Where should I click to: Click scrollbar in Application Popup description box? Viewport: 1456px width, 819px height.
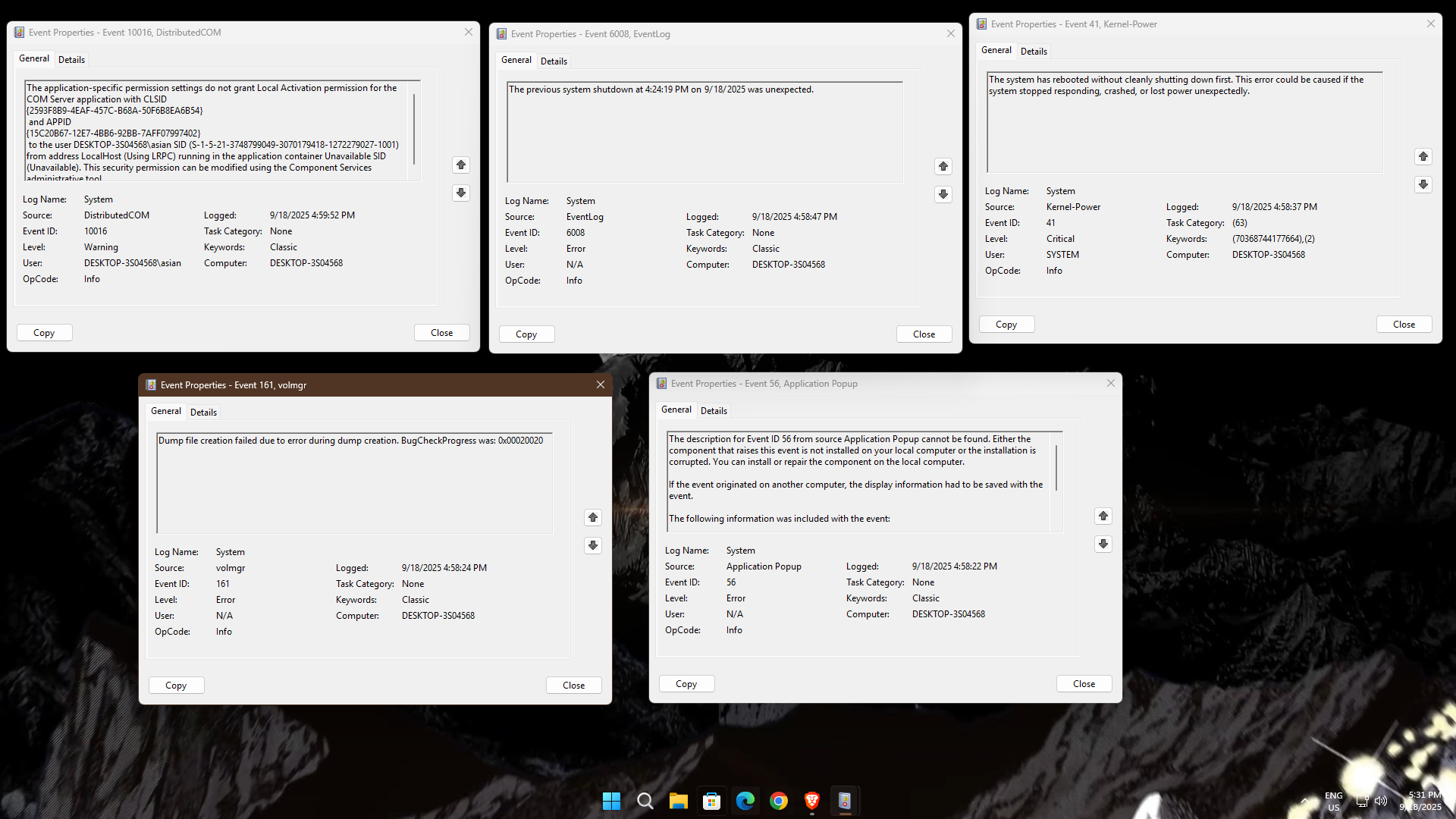(1056, 466)
